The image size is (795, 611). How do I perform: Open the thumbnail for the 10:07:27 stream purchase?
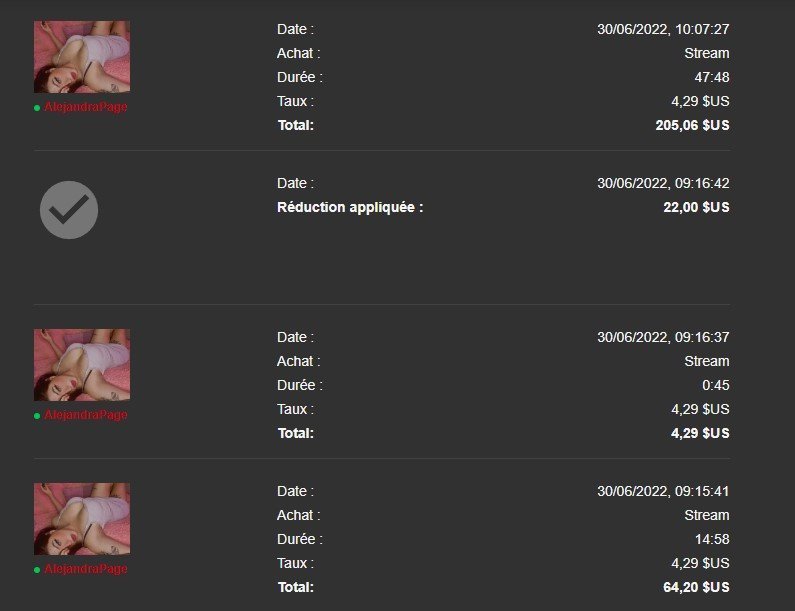tap(82, 57)
